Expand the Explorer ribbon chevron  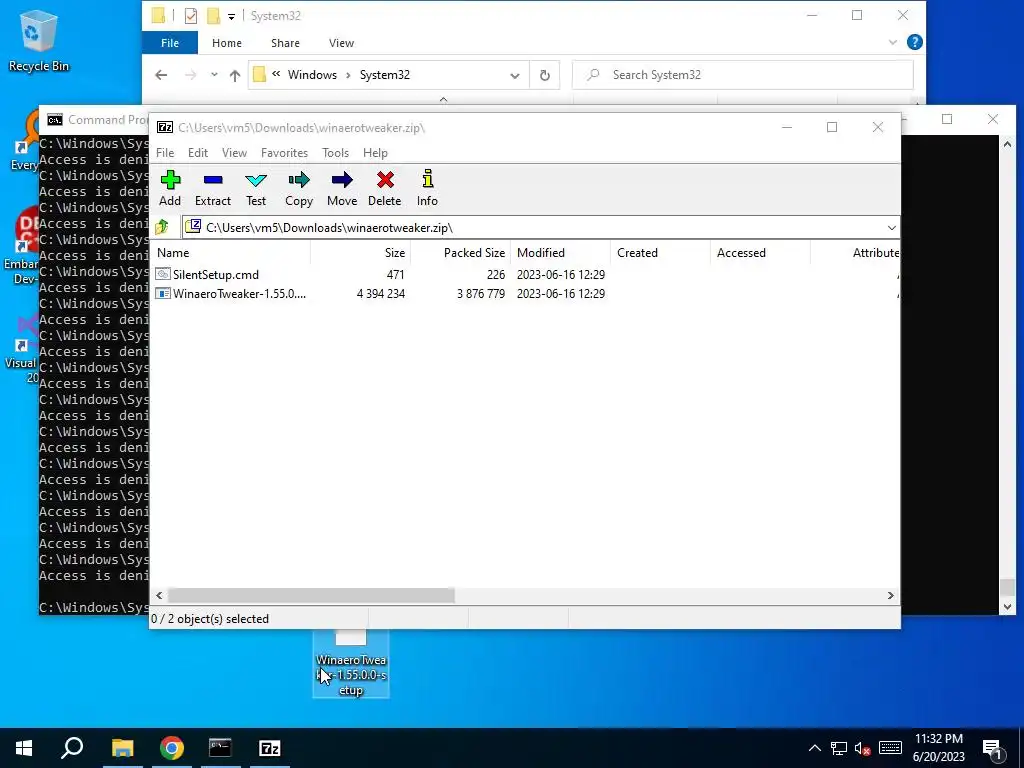tap(893, 42)
